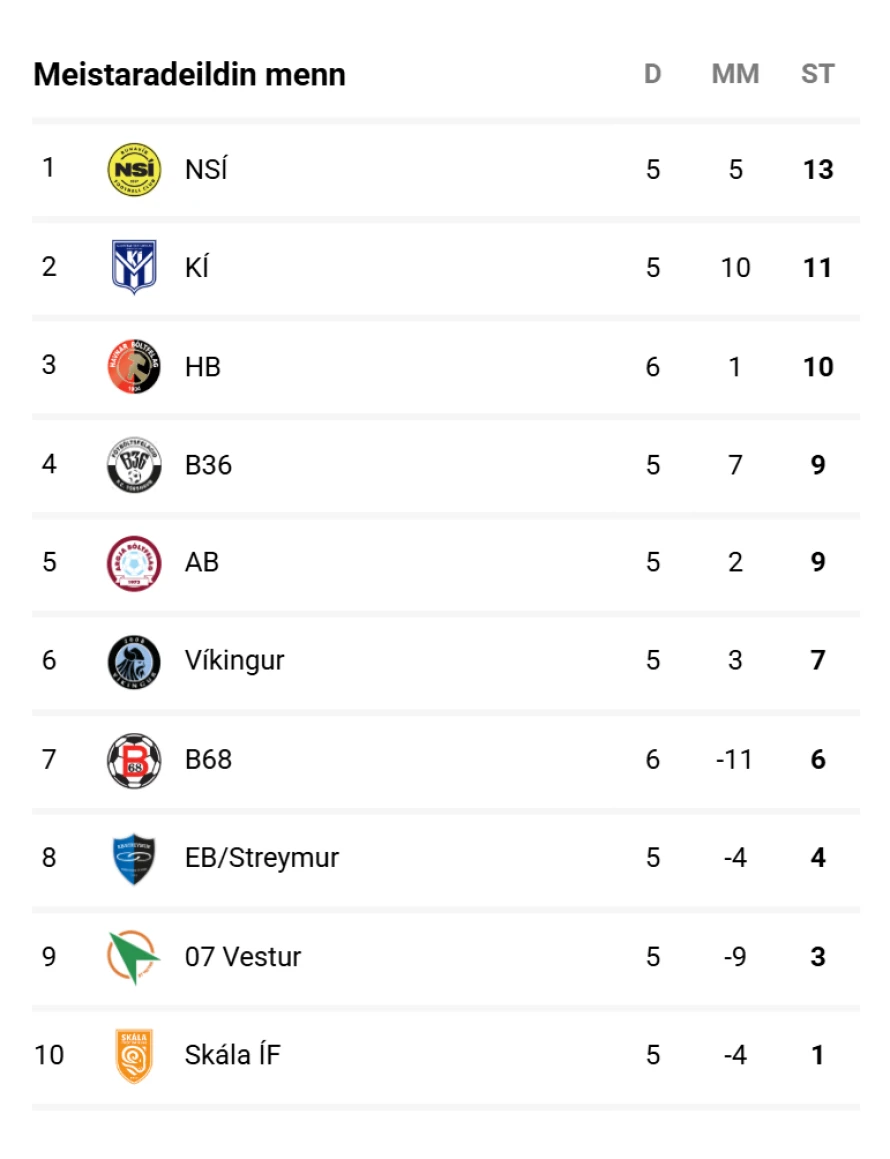Click NSÍ's points total of 13
The width and height of the screenshot is (890, 1159).
tap(818, 170)
